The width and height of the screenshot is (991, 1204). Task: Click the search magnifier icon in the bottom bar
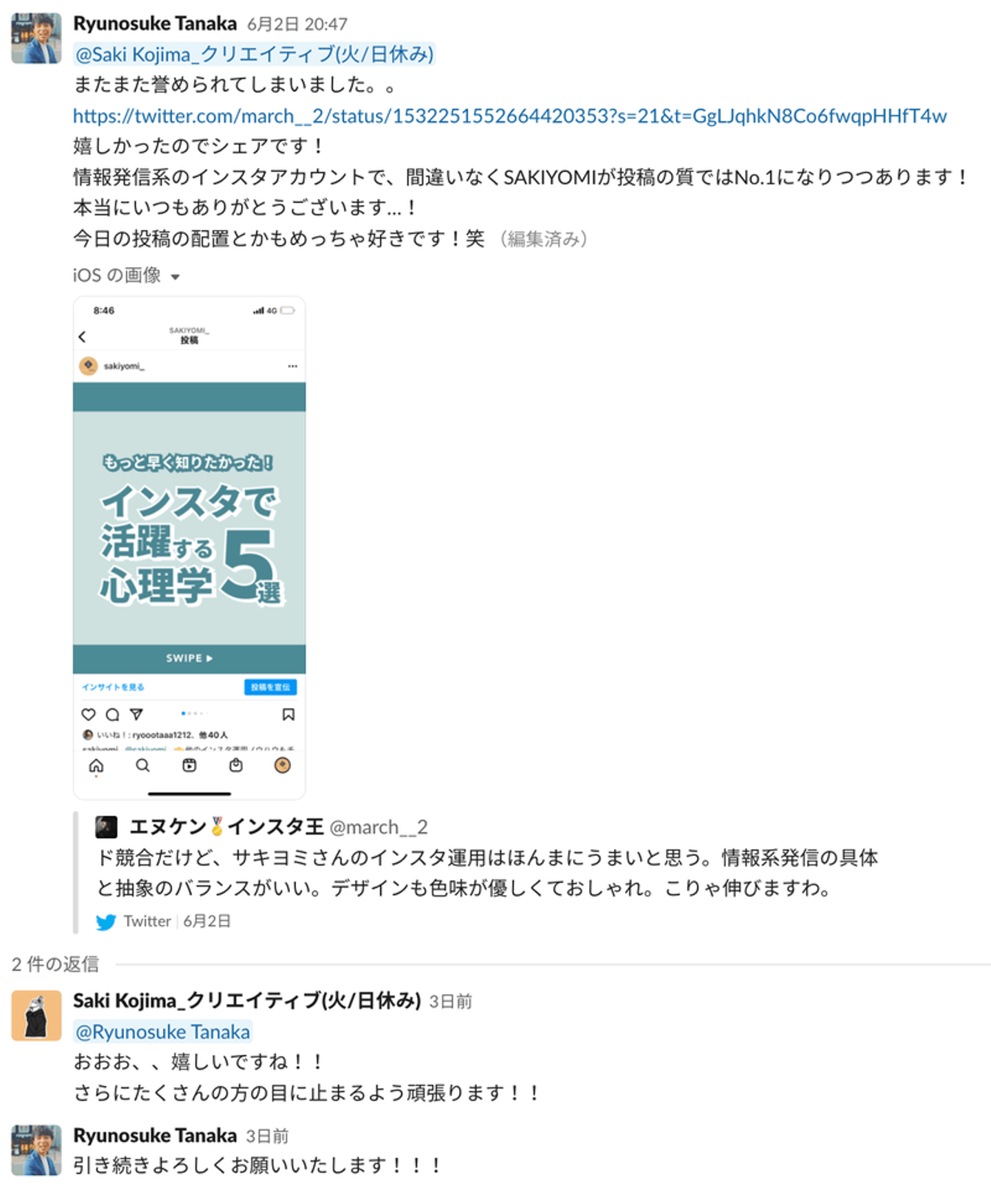(x=142, y=765)
